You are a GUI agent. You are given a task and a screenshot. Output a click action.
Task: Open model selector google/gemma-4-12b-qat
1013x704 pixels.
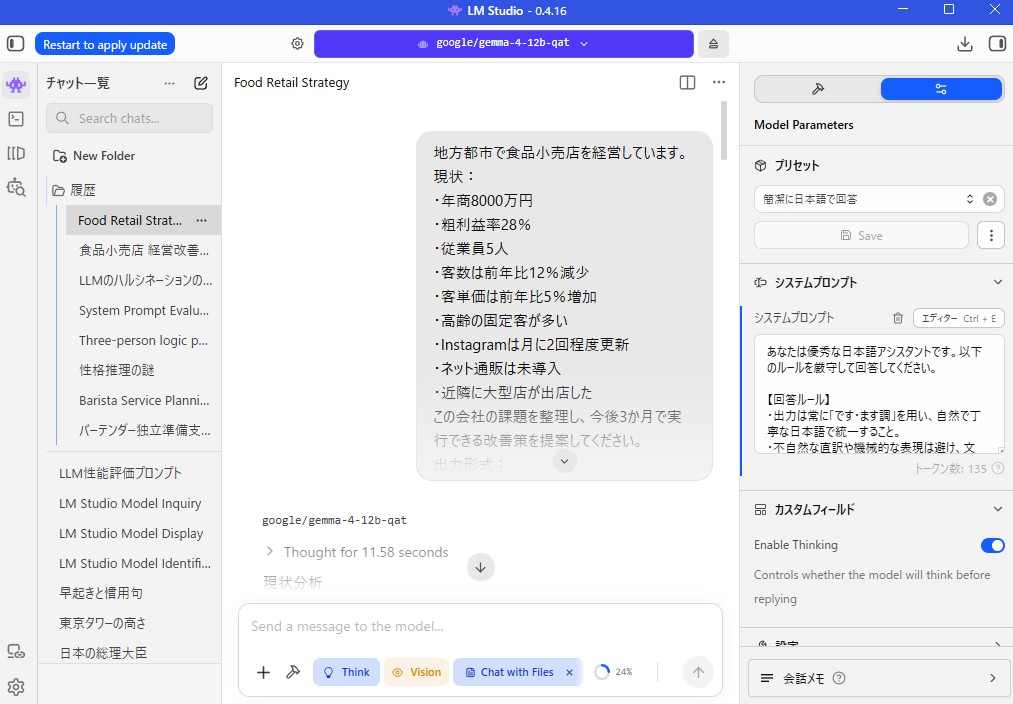coord(504,43)
